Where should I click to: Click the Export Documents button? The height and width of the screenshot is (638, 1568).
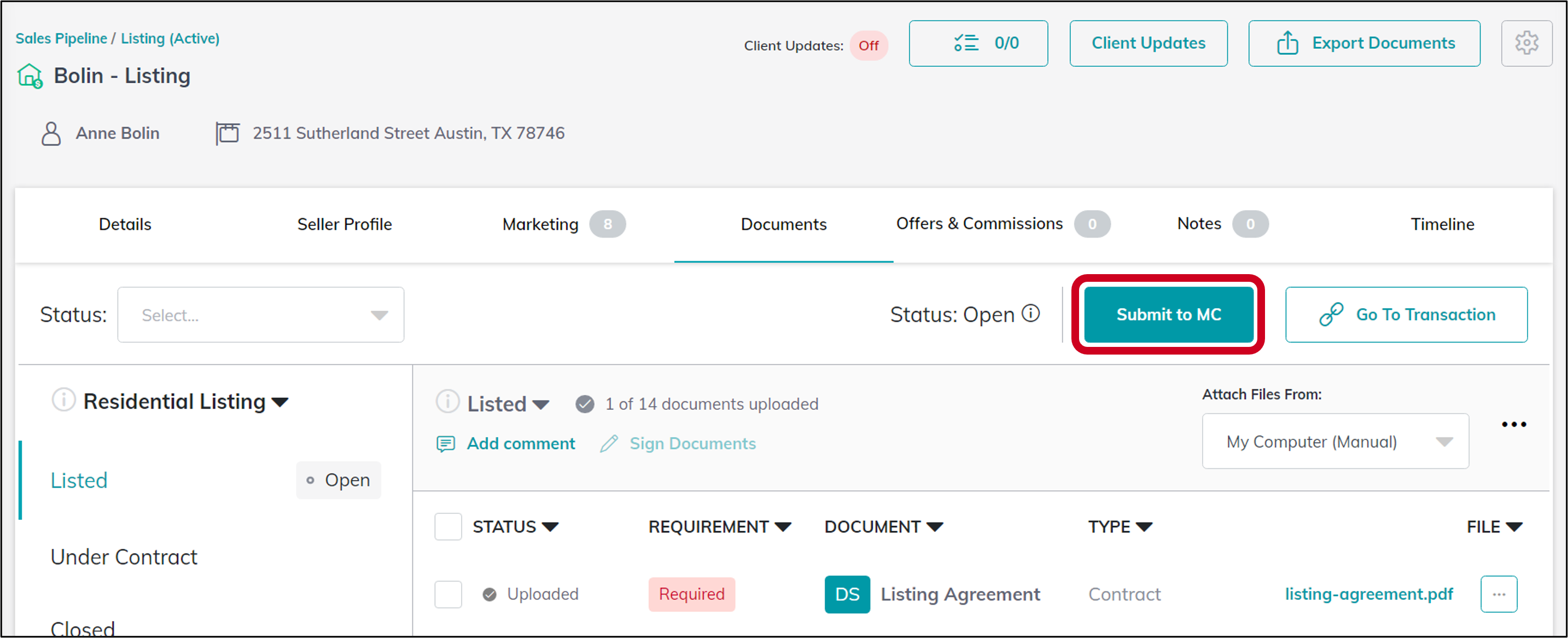(1364, 43)
